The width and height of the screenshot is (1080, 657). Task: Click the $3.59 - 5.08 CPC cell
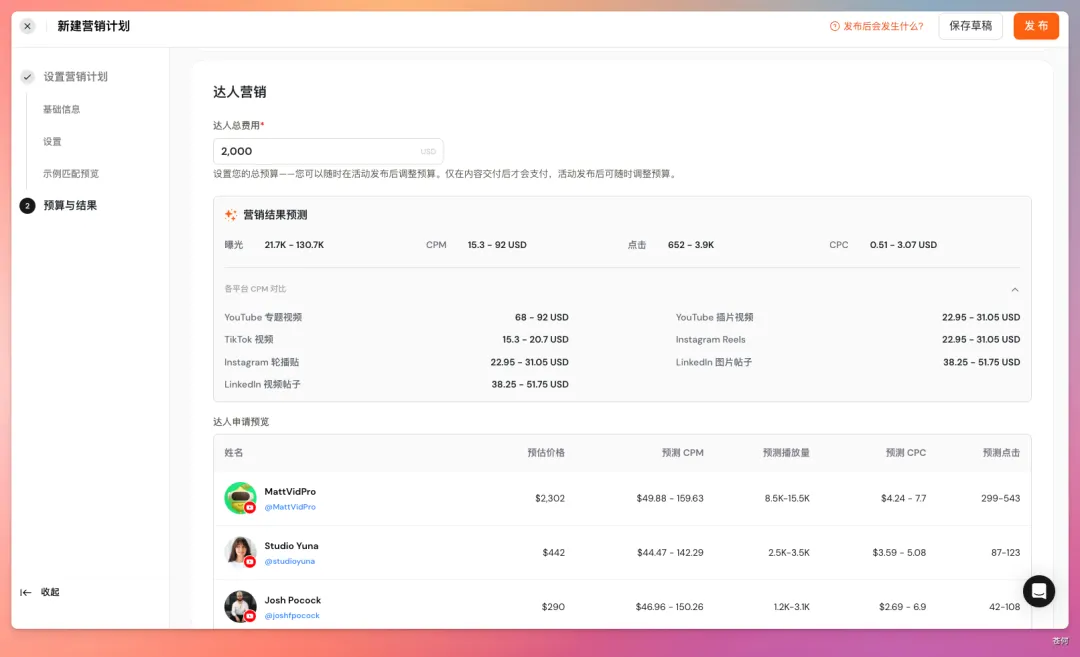[x=899, y=552]
